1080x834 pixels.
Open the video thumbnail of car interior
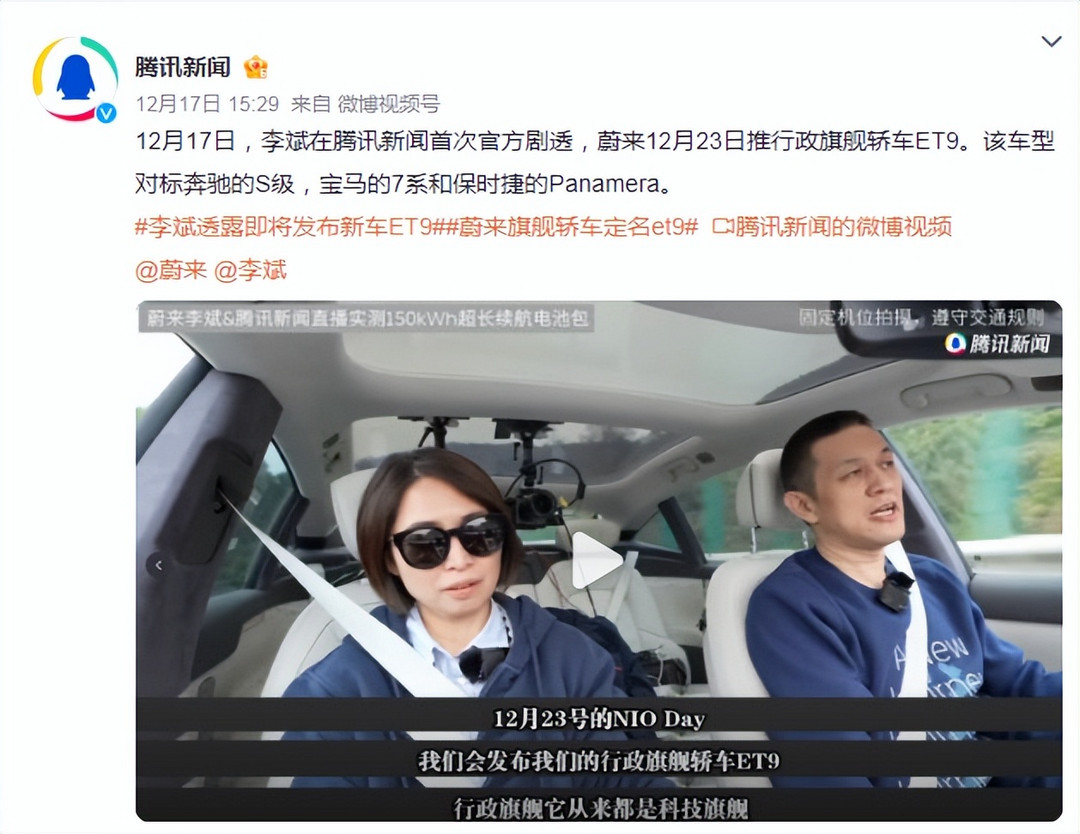(599, 561)
